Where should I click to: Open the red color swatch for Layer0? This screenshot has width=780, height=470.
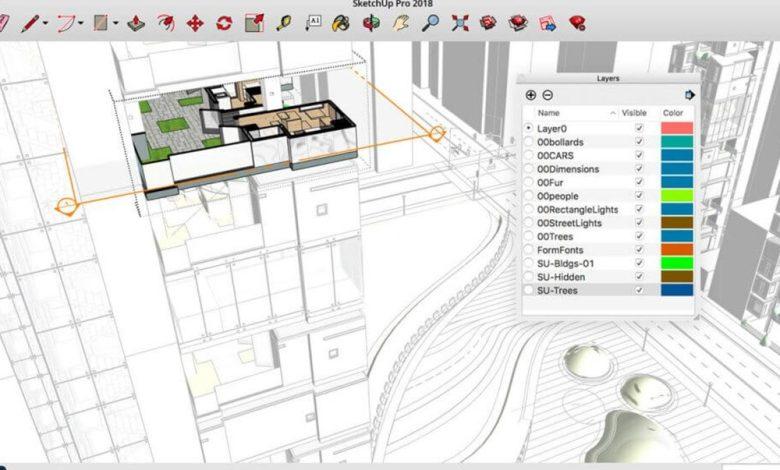pyautogui.click(x=677, y=128)
